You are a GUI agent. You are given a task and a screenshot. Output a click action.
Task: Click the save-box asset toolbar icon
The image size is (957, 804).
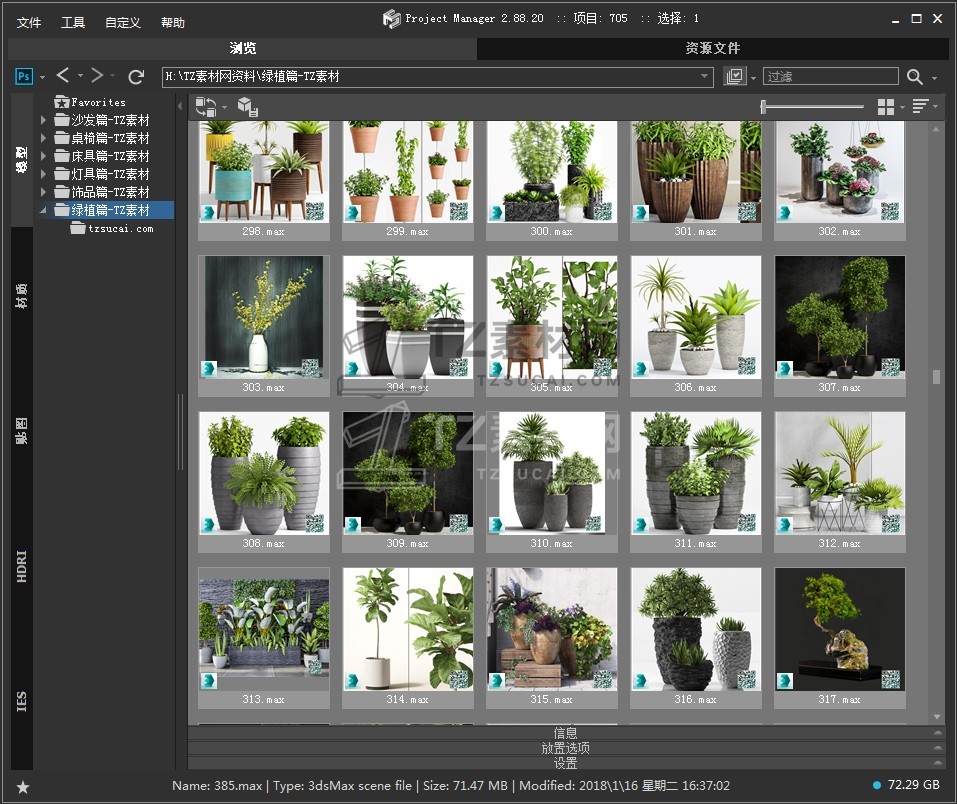click(248, 107)
